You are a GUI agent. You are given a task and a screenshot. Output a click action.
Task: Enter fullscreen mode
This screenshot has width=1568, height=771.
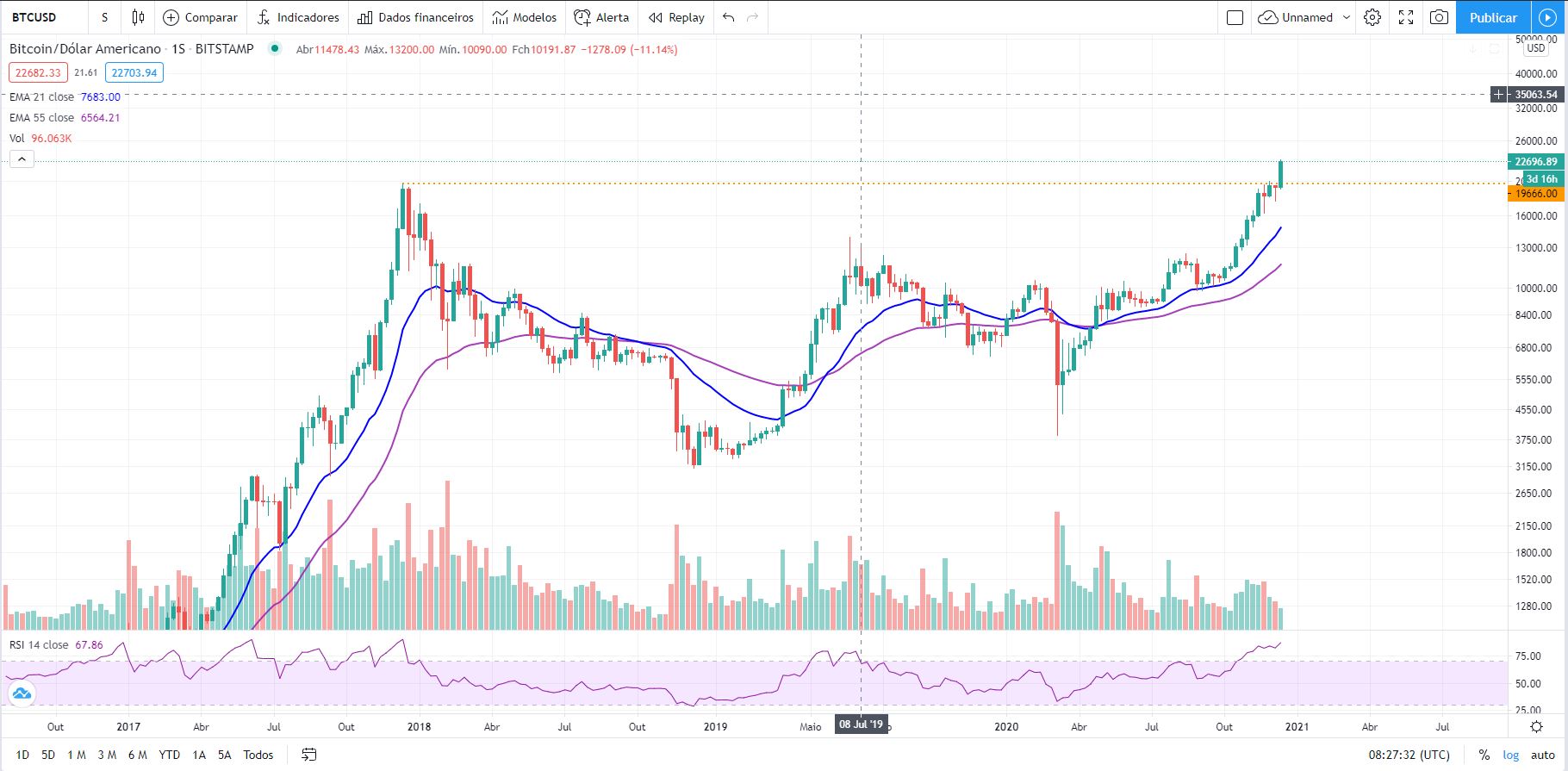click(x=1406, y=17)
